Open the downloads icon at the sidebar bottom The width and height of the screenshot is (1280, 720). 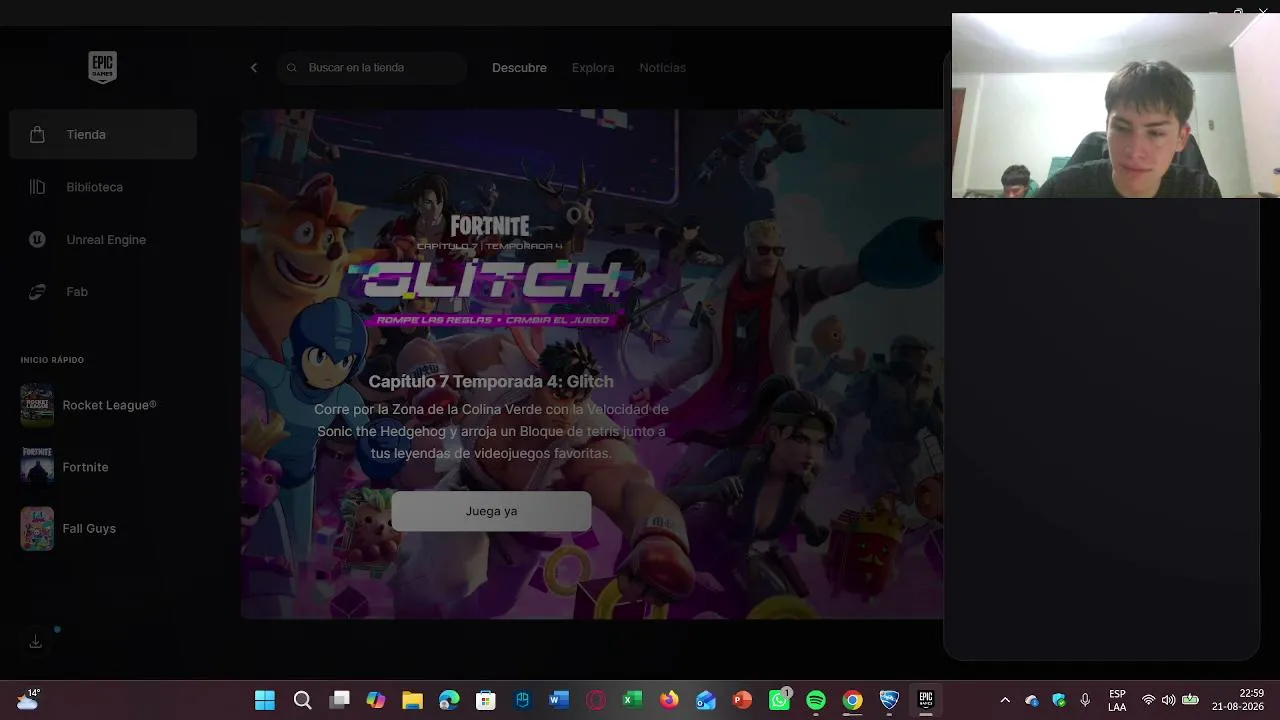(x=36, y=642)
